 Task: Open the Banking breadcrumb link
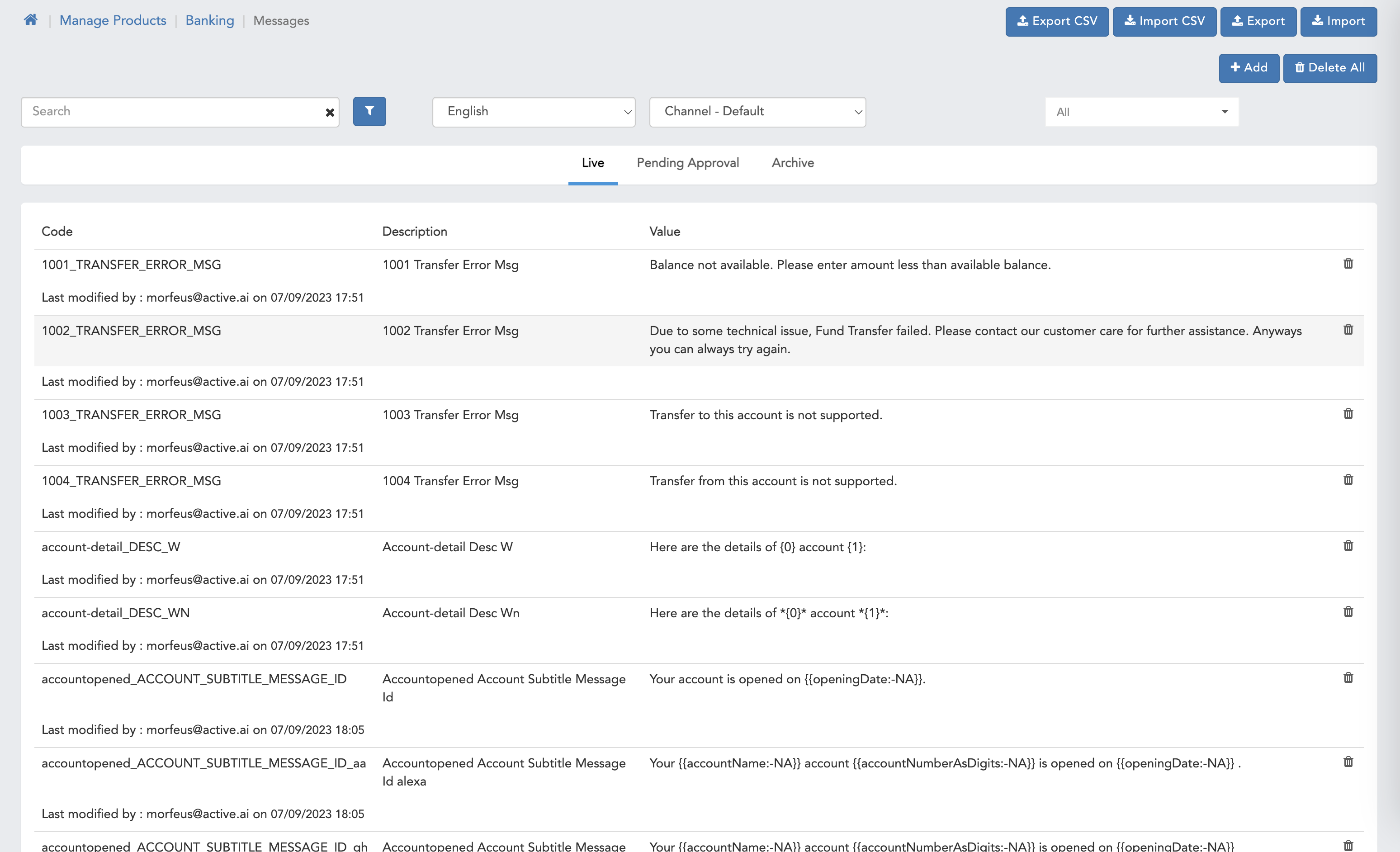pyautogui.click(x=210, y=20)
